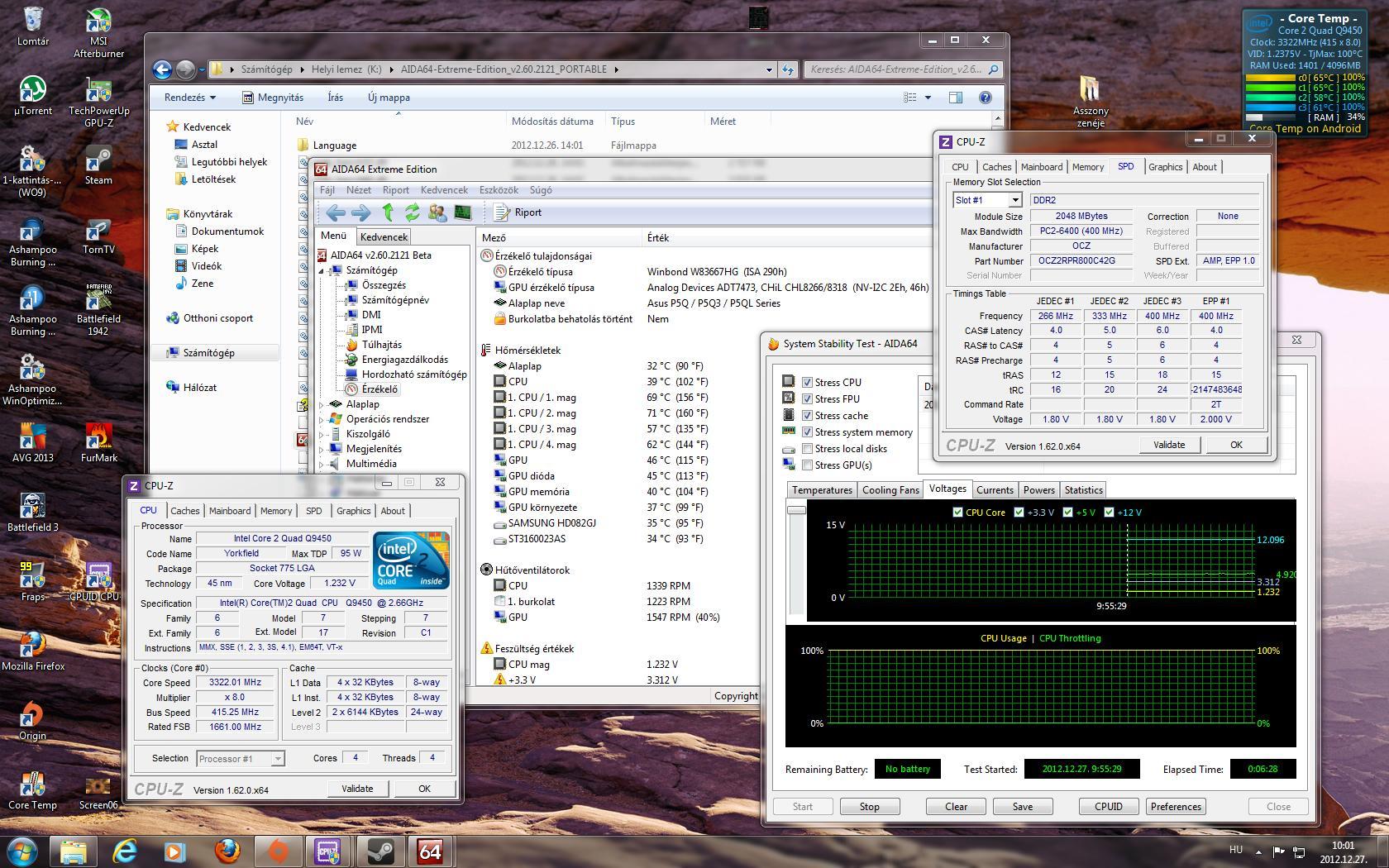Open the µTorrent desktop icon

point(33,96)
